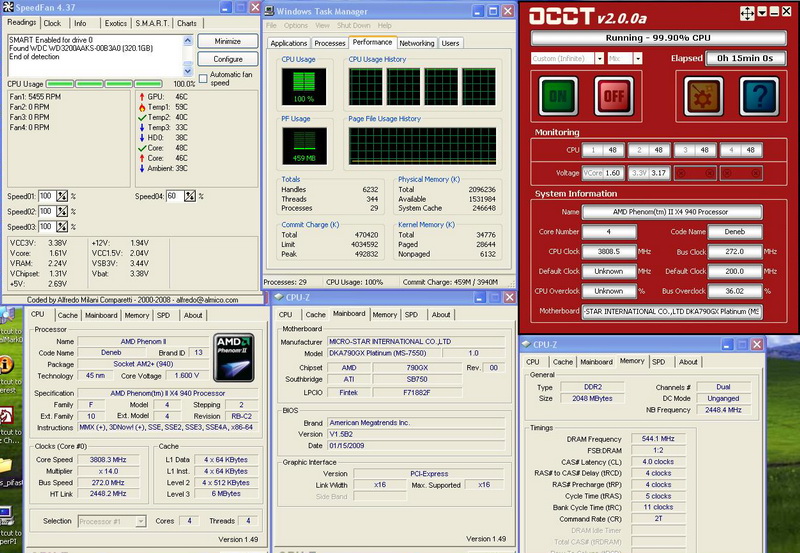The image size is (800, 553).
Task: Click the BIOS Version V1.5B2 value
Action: (x=417, y=434)
